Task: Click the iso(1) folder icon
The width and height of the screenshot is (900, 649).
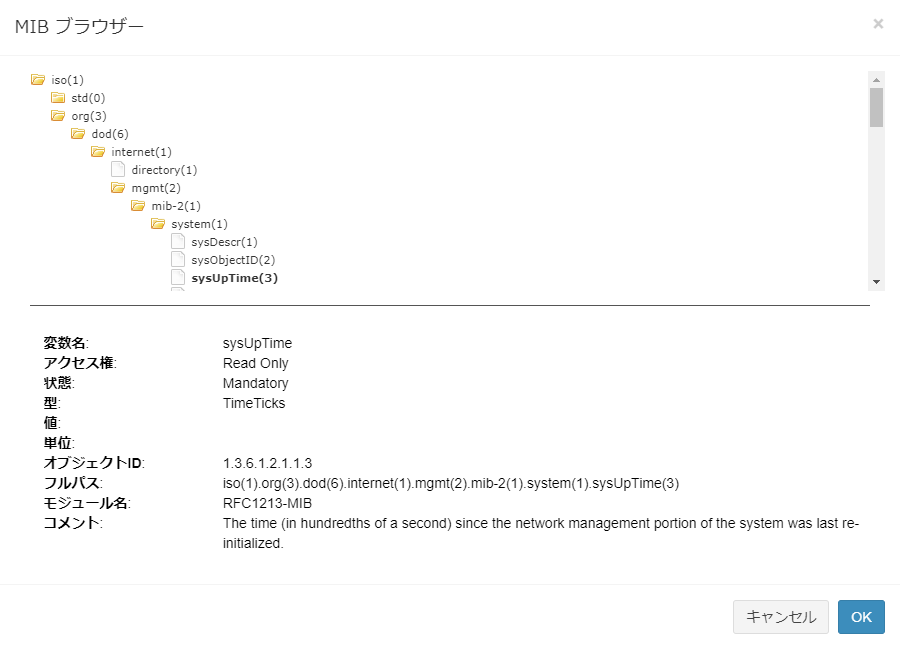Action: click(x=38, y=79)
